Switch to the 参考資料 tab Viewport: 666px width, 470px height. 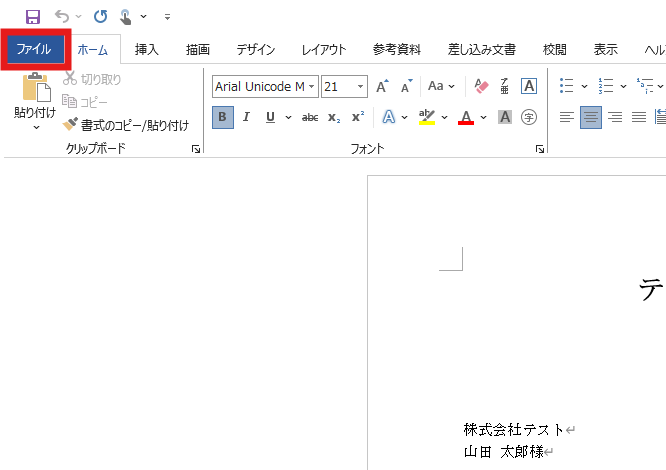tap(397, 50)
